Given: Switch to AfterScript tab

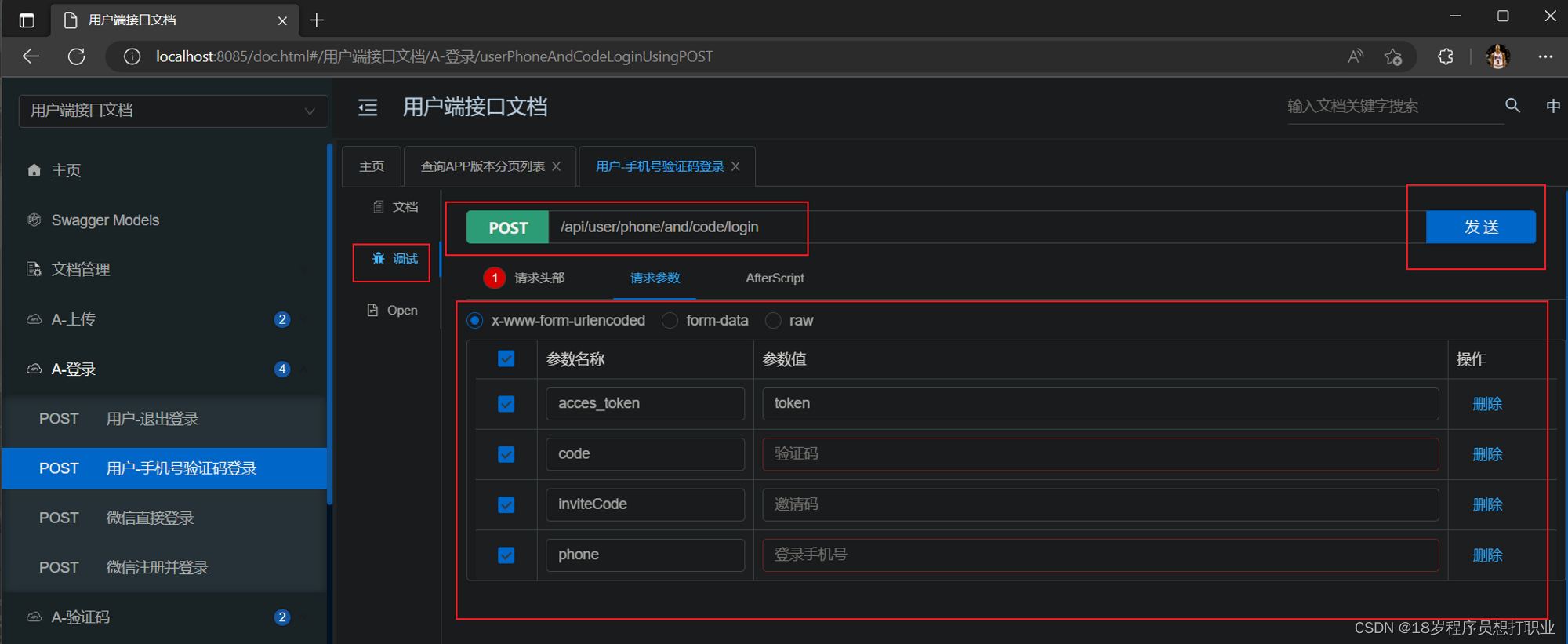Looking at the screenshot, I should click(x=775, y=278).
